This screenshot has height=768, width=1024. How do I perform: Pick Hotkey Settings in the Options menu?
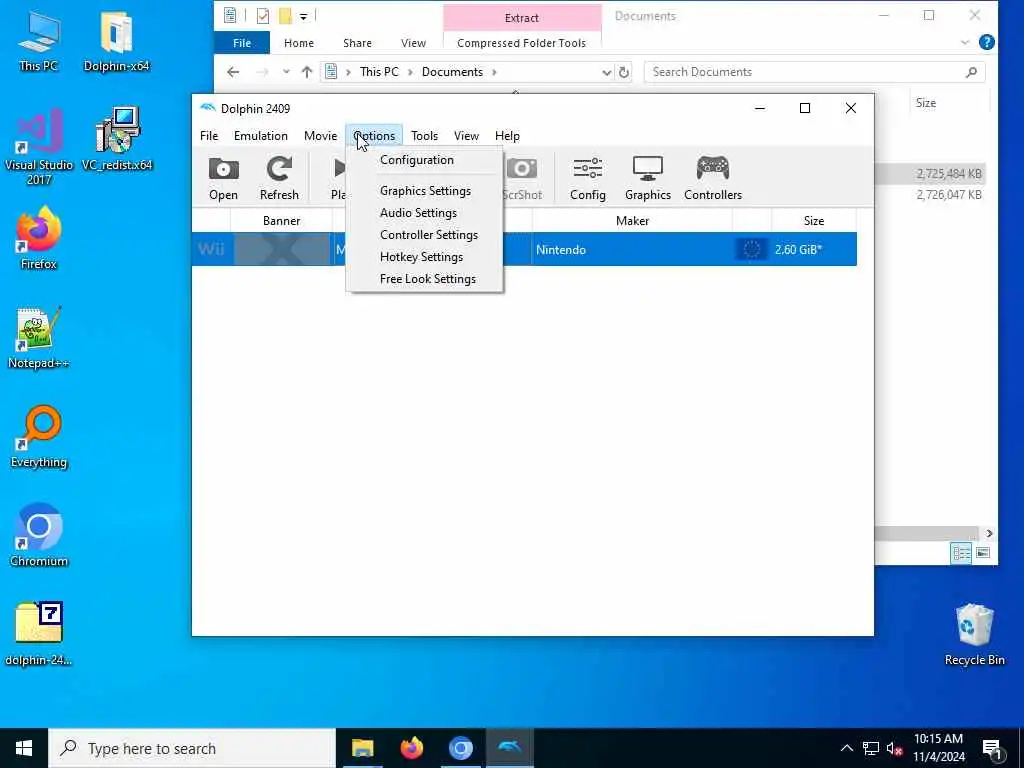tap(421, 257)
